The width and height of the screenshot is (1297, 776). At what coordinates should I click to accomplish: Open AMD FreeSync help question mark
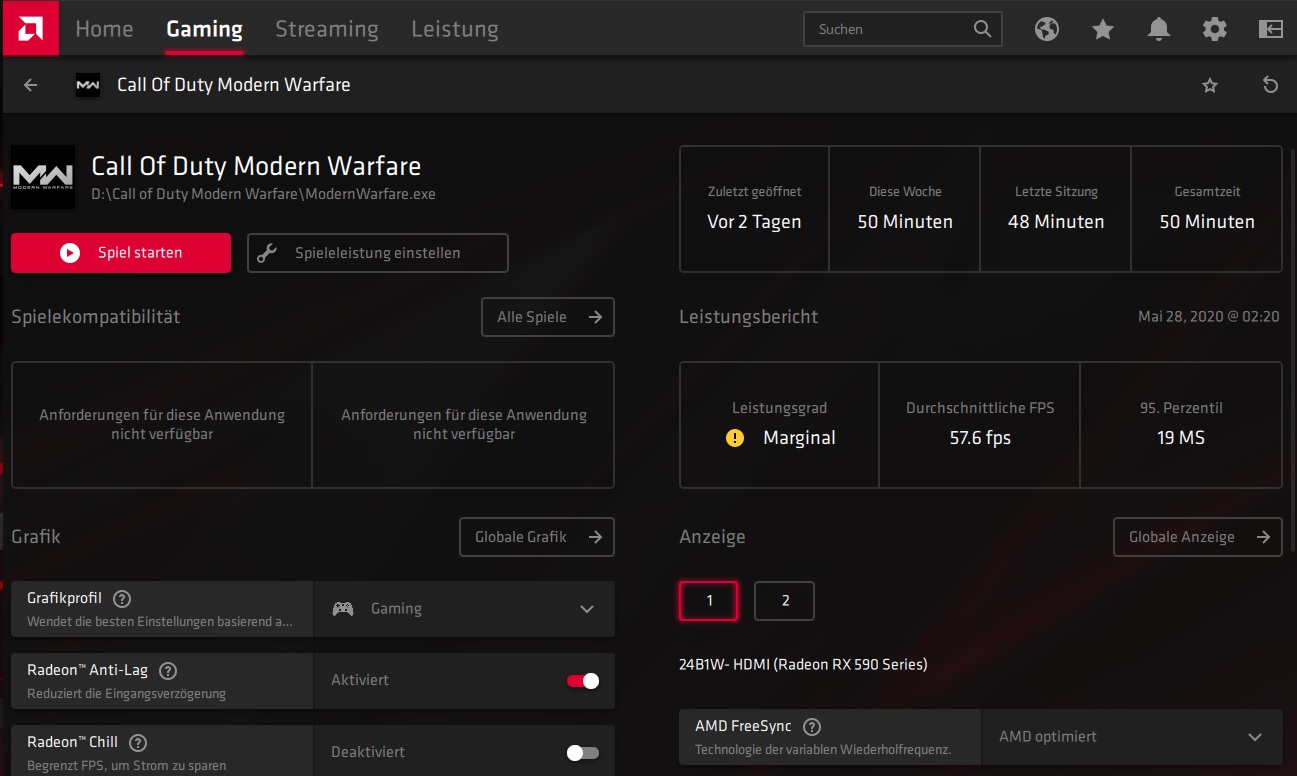click(812, 727)
